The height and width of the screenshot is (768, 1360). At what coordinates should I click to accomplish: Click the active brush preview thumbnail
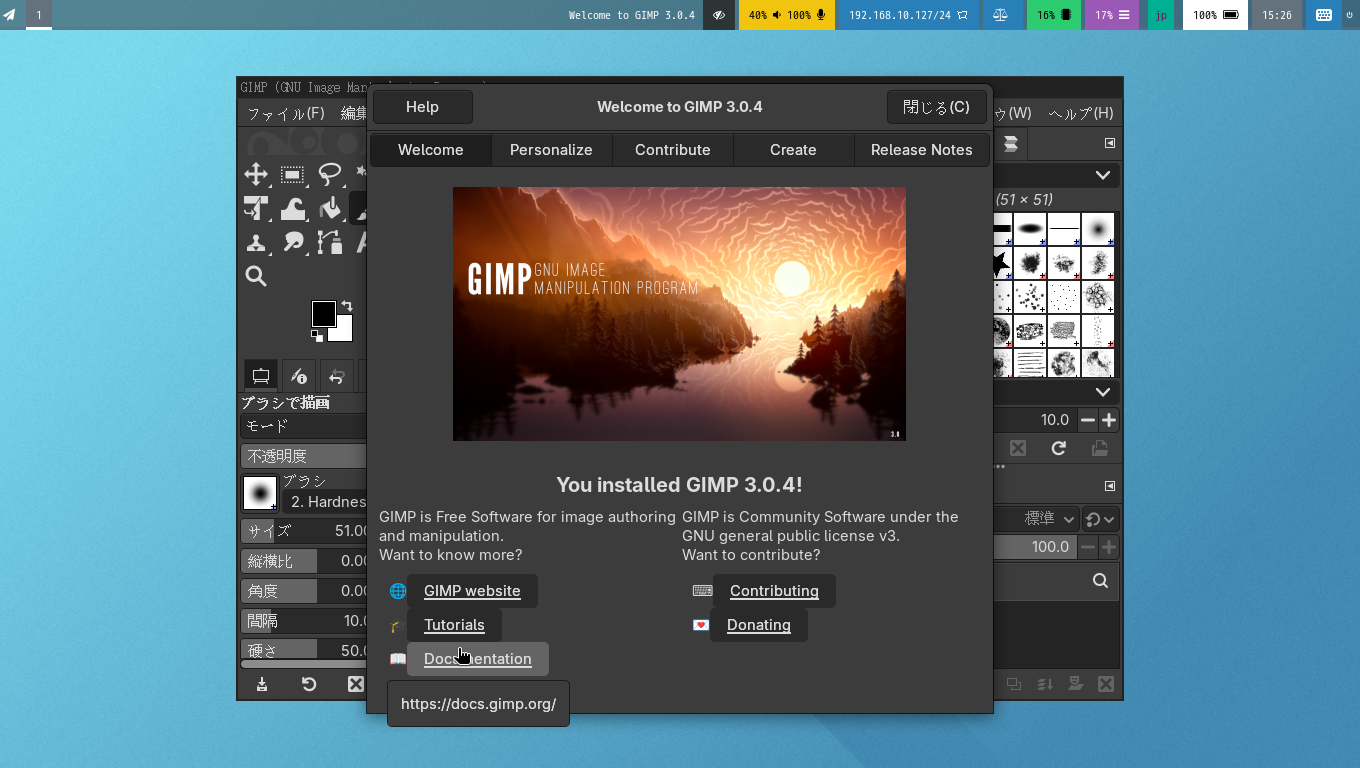(x=260, y=493)
